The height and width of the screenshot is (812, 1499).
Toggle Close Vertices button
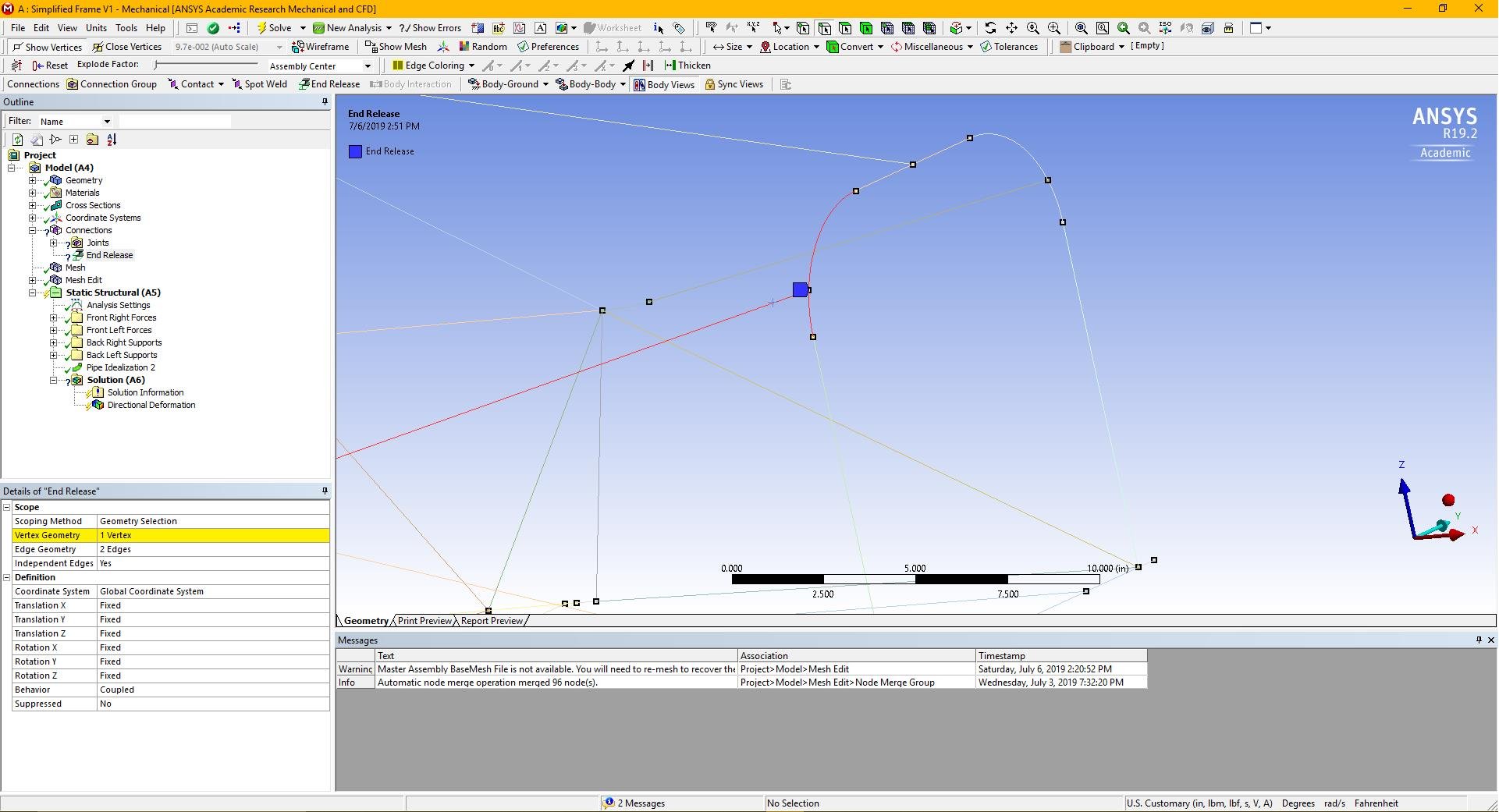pyautogui.click(x=127, y=47)
